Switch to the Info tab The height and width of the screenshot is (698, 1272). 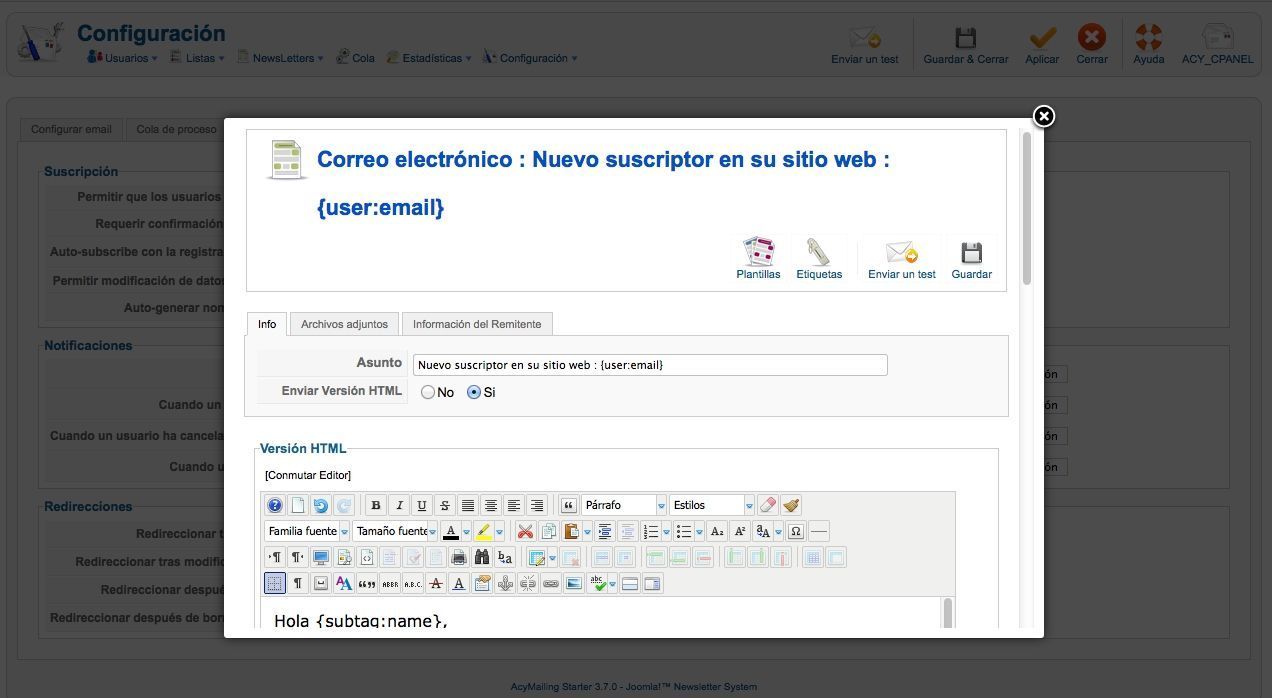click(267, 324)
